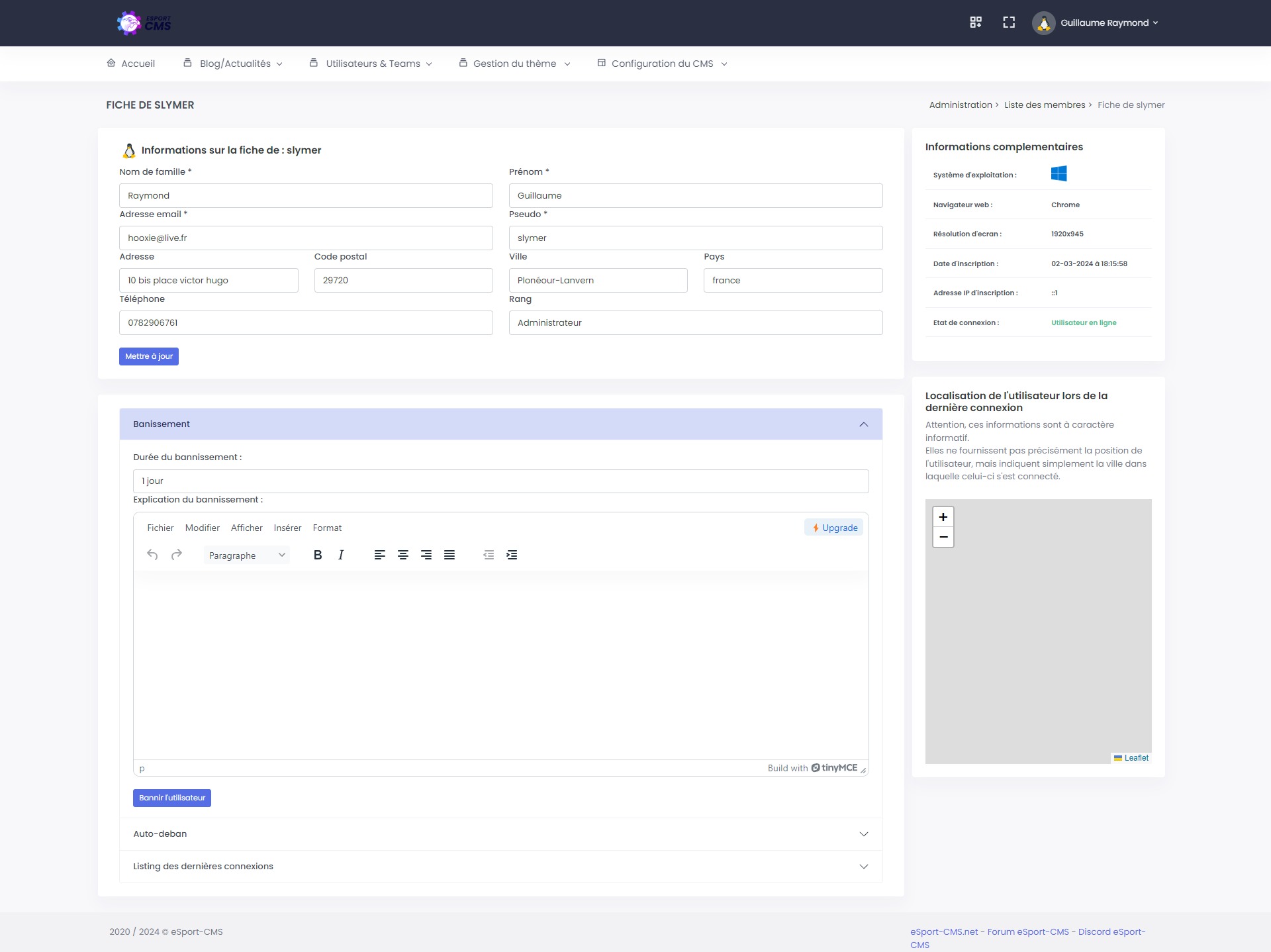Open the Blog/Actualités menu
1271x952 pixels.
coord(233,64)
